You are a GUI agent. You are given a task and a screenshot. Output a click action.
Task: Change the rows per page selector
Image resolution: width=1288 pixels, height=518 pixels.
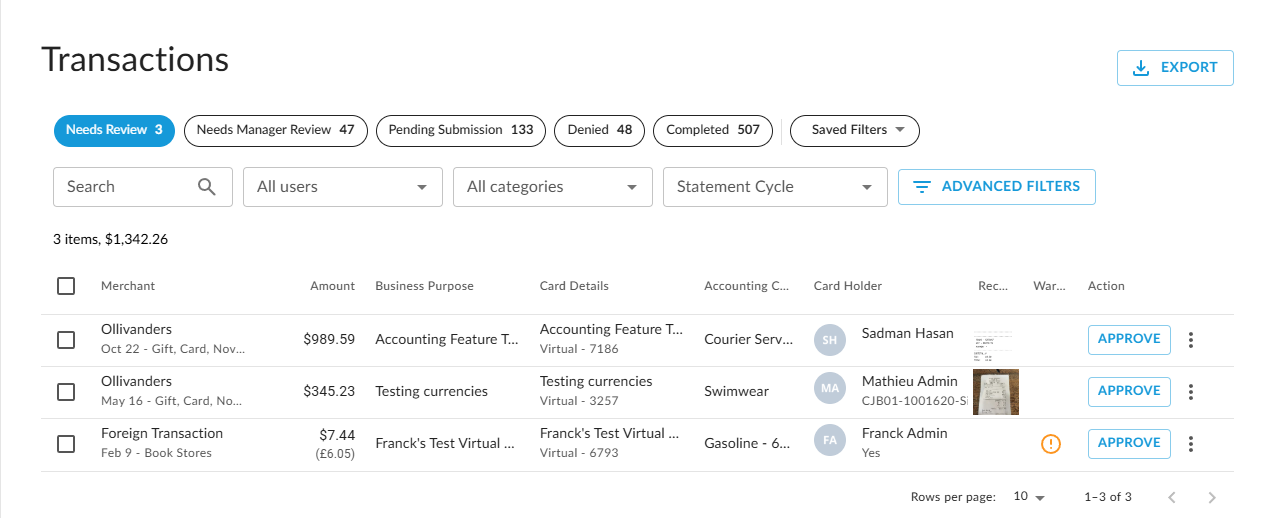coord(1028,497)
